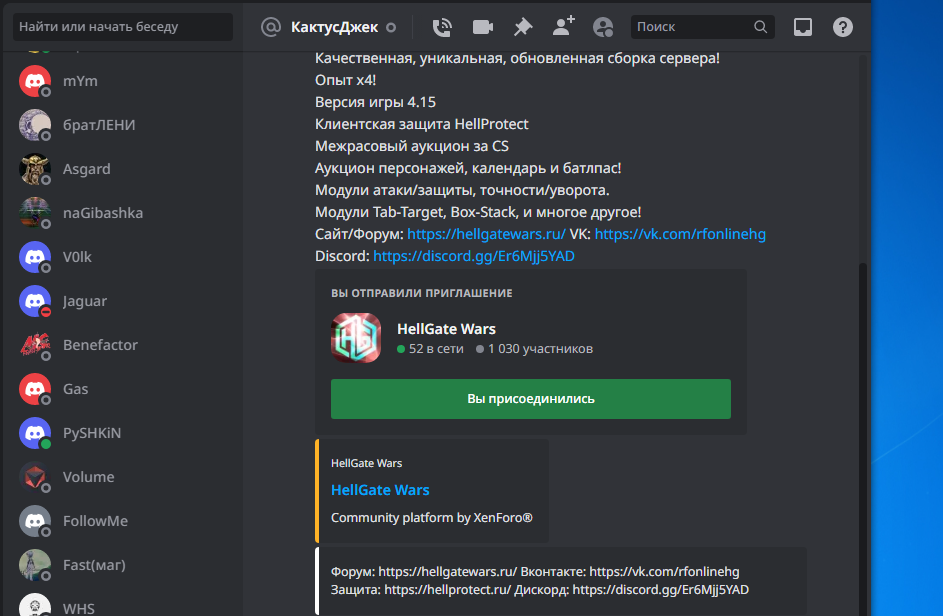This screenshot has width=943, height=616.
Task: Open the inbox
Action: click(802, 27)
